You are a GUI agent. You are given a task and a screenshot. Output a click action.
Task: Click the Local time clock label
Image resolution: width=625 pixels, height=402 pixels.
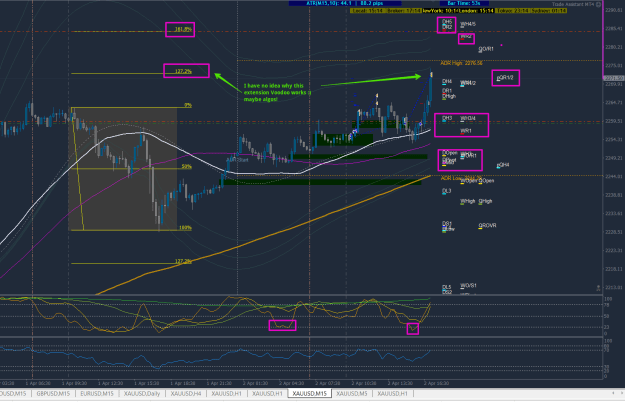[x=368, y=11]
